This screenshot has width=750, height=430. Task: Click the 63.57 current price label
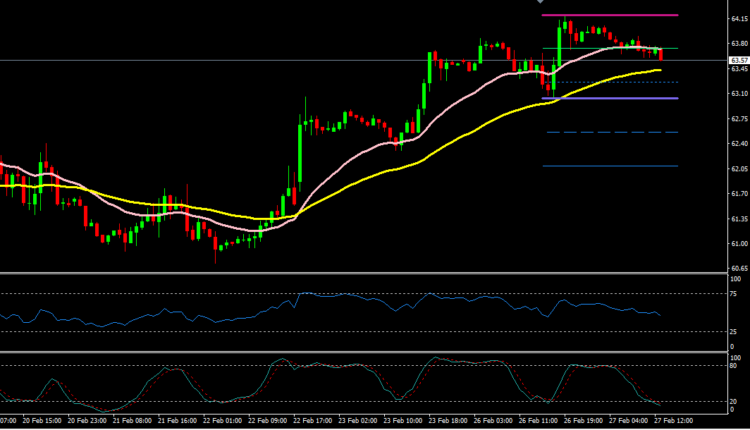coord(735,60)
